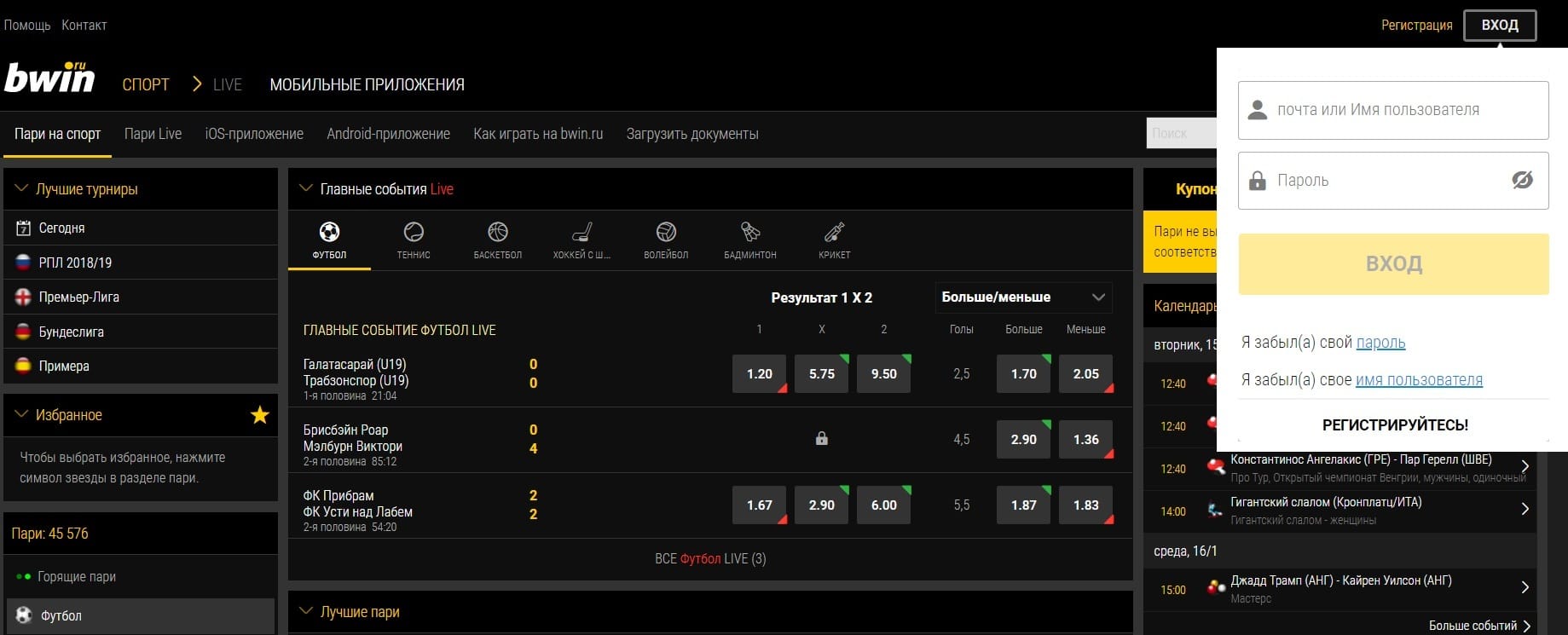1568x635 pixels.
Task: Click the yellow star in Избранное
Action: pyautogui.click(x=260, y=415)
